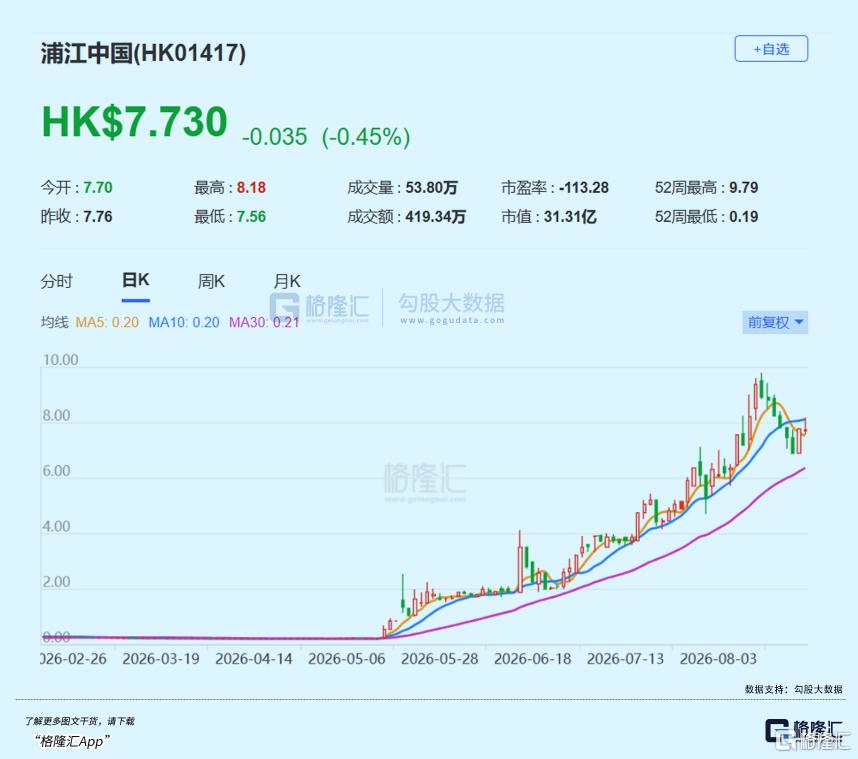
Task: Click the 2026-08-03 date axis marker
Action: [x=718, y=658]
